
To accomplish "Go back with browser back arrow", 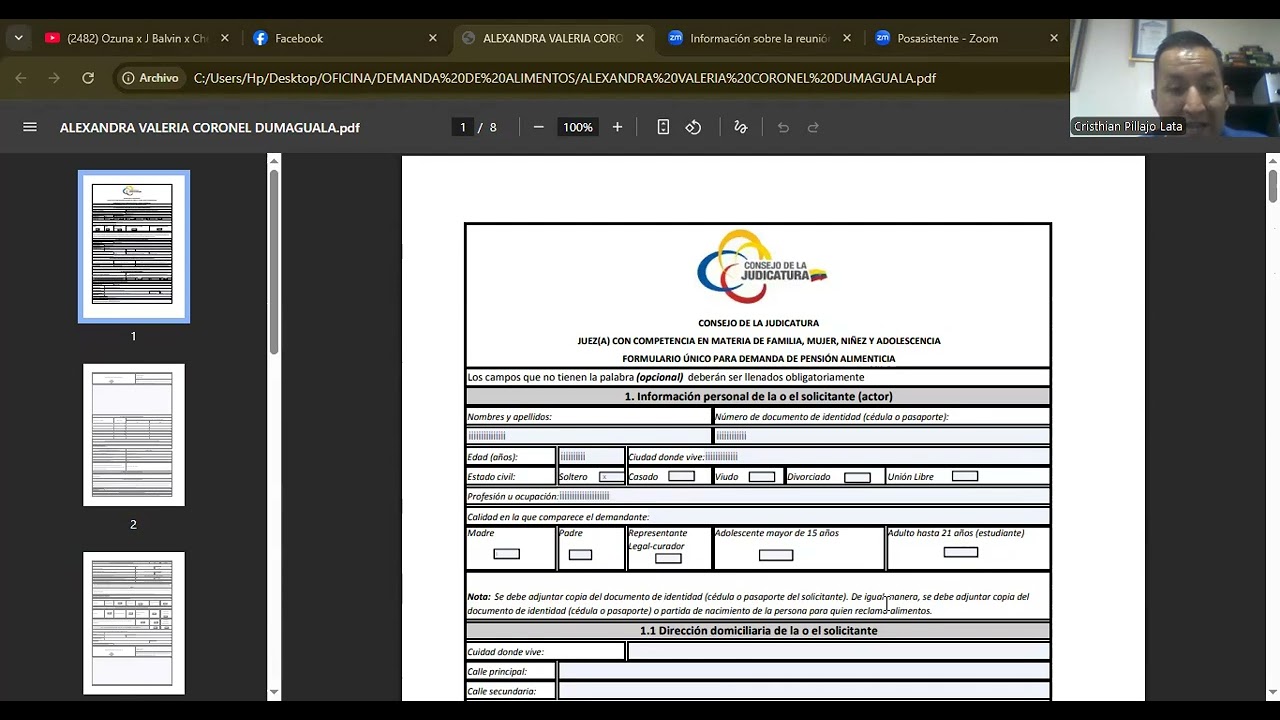I will [21, 77].
